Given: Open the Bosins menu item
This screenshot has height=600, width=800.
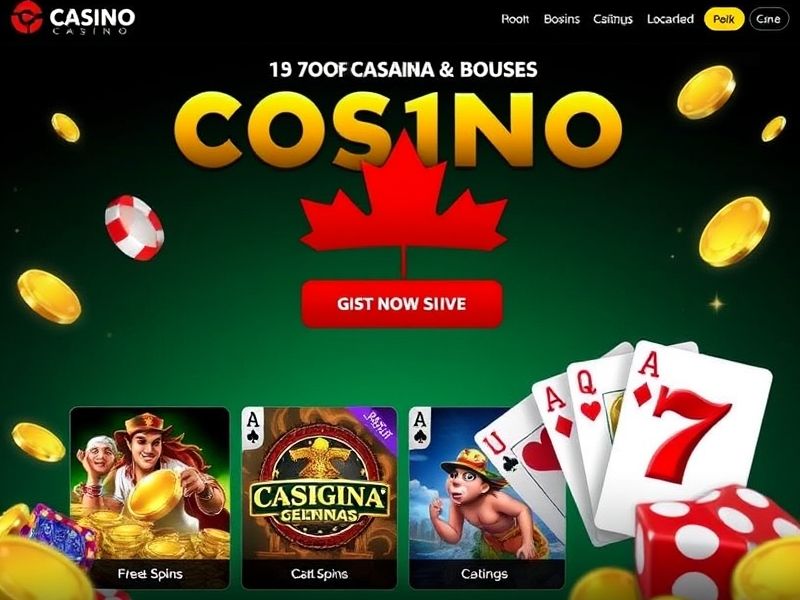Looking at the screenshot, I should coord(562,19).
